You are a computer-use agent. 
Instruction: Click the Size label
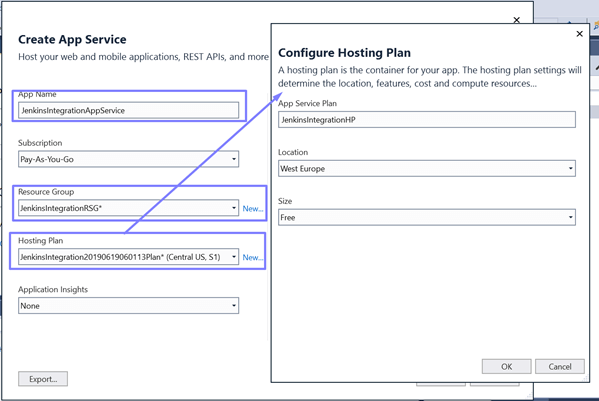coord(285,201)
